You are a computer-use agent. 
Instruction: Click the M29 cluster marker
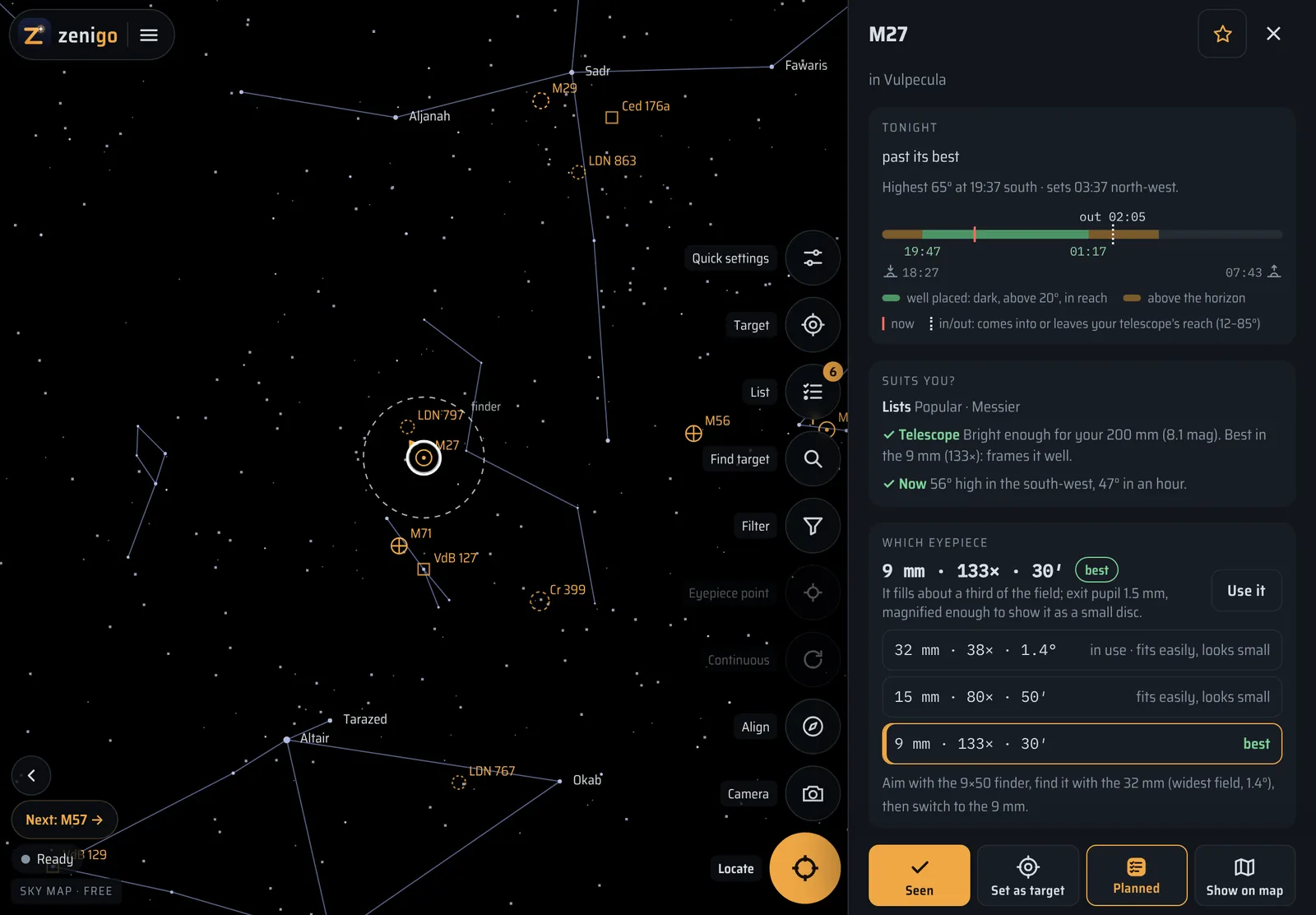tap(540, 100)
